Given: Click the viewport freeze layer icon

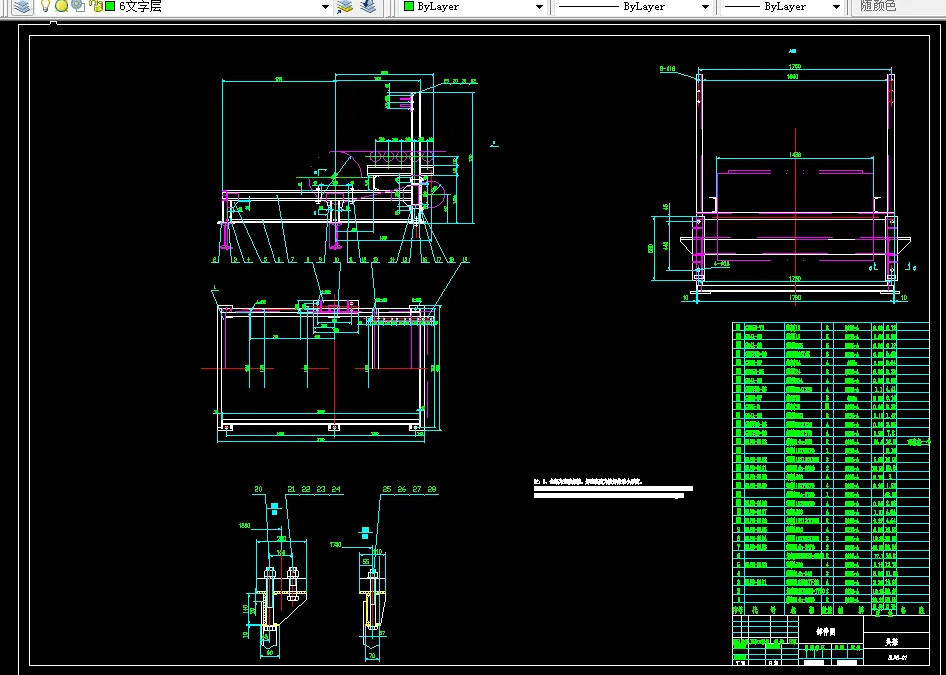Looking at the screenshot, I should (x=77, y=6).
